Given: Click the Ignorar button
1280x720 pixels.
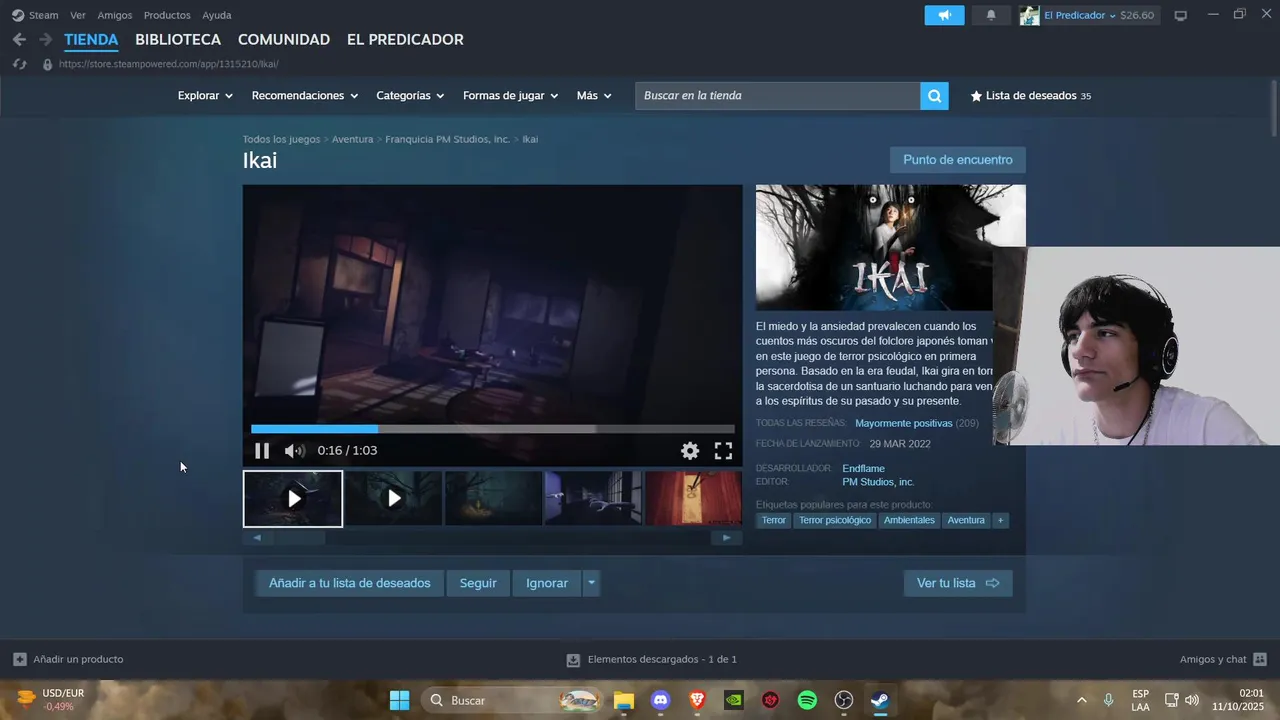Looking at the screenshot, I should tap(547, 583).
